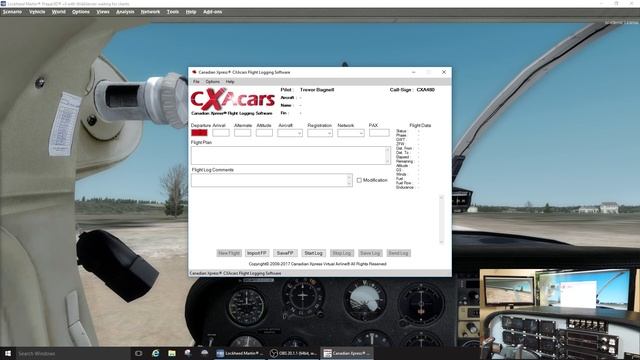This screenshot has height=360, width=640.
Task: Click the PAX input field
Action: click(x=379, y=133)
